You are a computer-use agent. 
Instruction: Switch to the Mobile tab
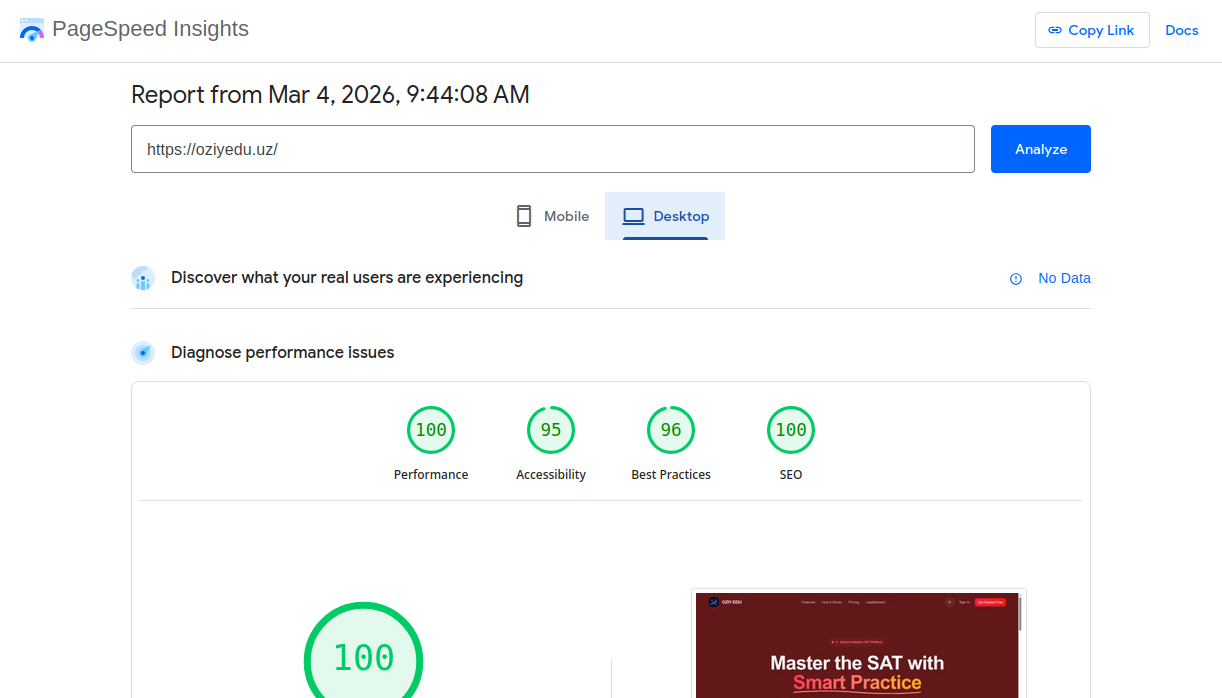tap(553, 216)
